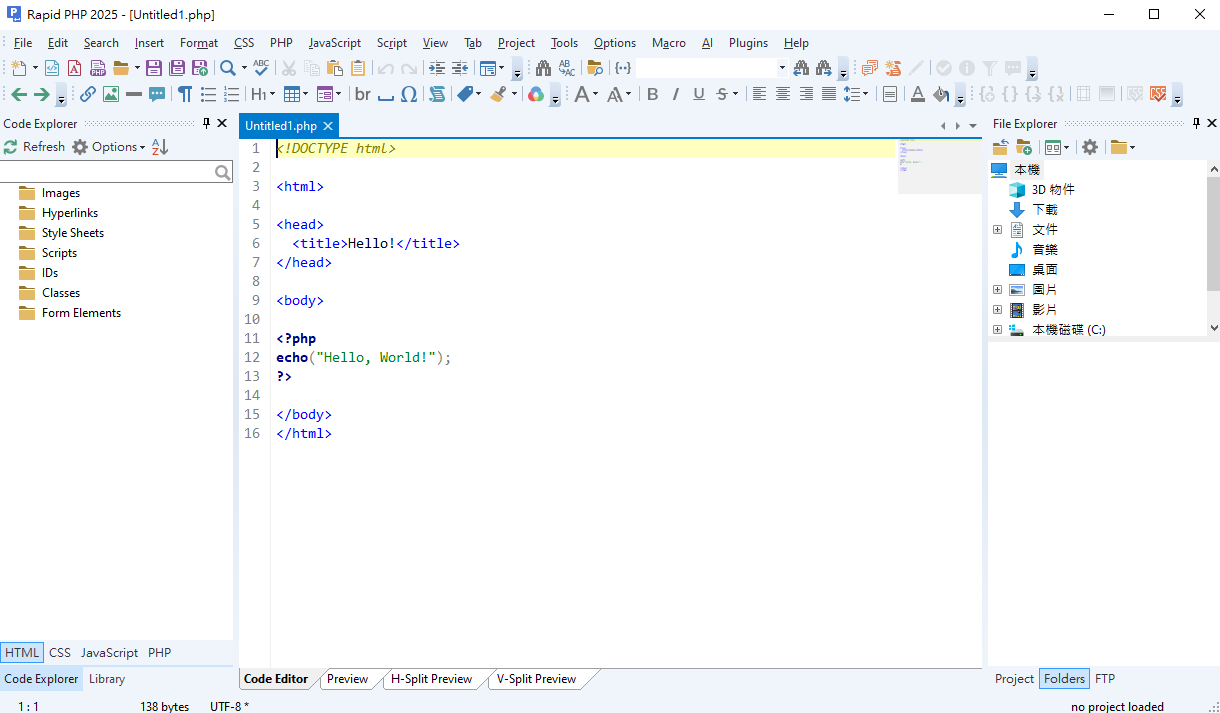The image size is (1220, 713).
Task: Open the heading H1 dropdown arrow
Action: coord(272,95)
